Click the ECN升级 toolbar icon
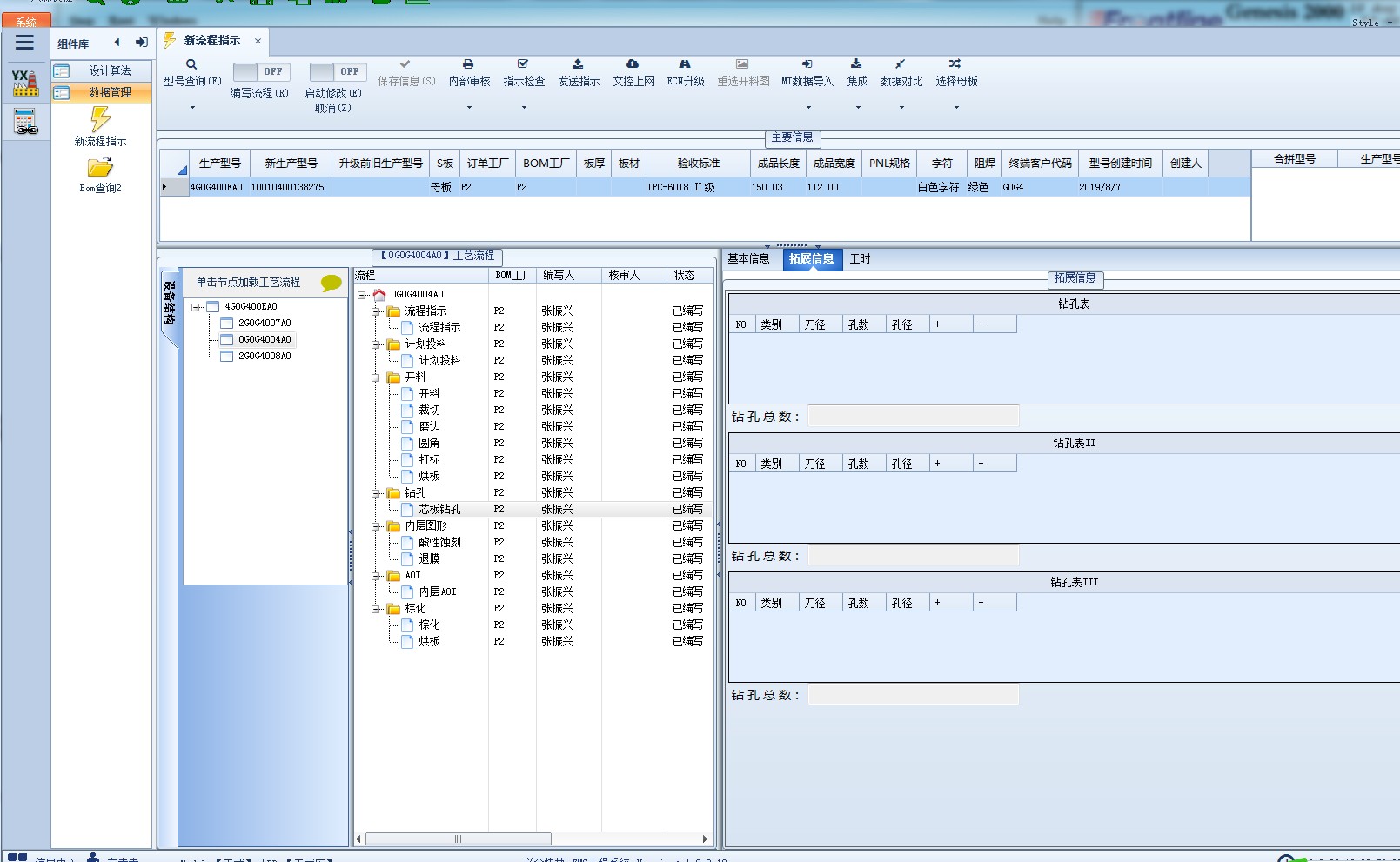The height and width of the screenshot is (862, 1400). point(685,64)
